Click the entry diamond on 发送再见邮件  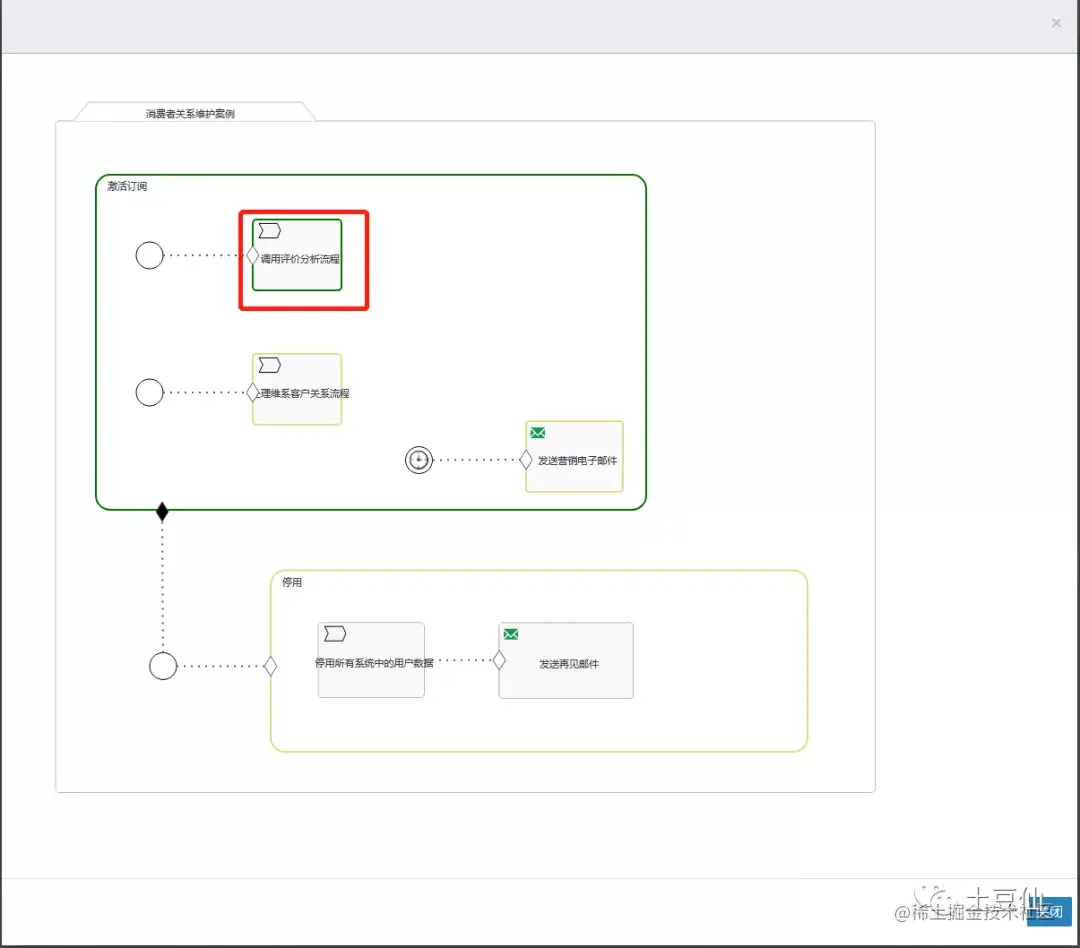(499, 660)
